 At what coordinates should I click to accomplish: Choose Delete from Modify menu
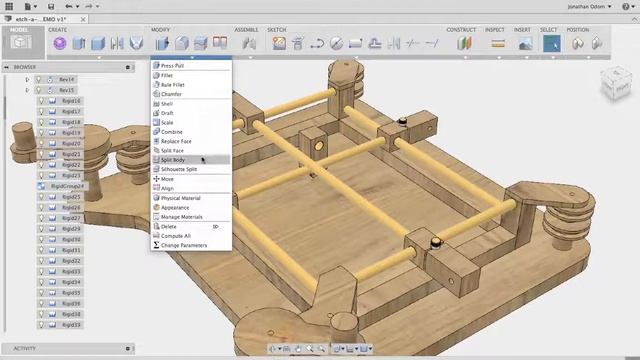click(191, 227)
